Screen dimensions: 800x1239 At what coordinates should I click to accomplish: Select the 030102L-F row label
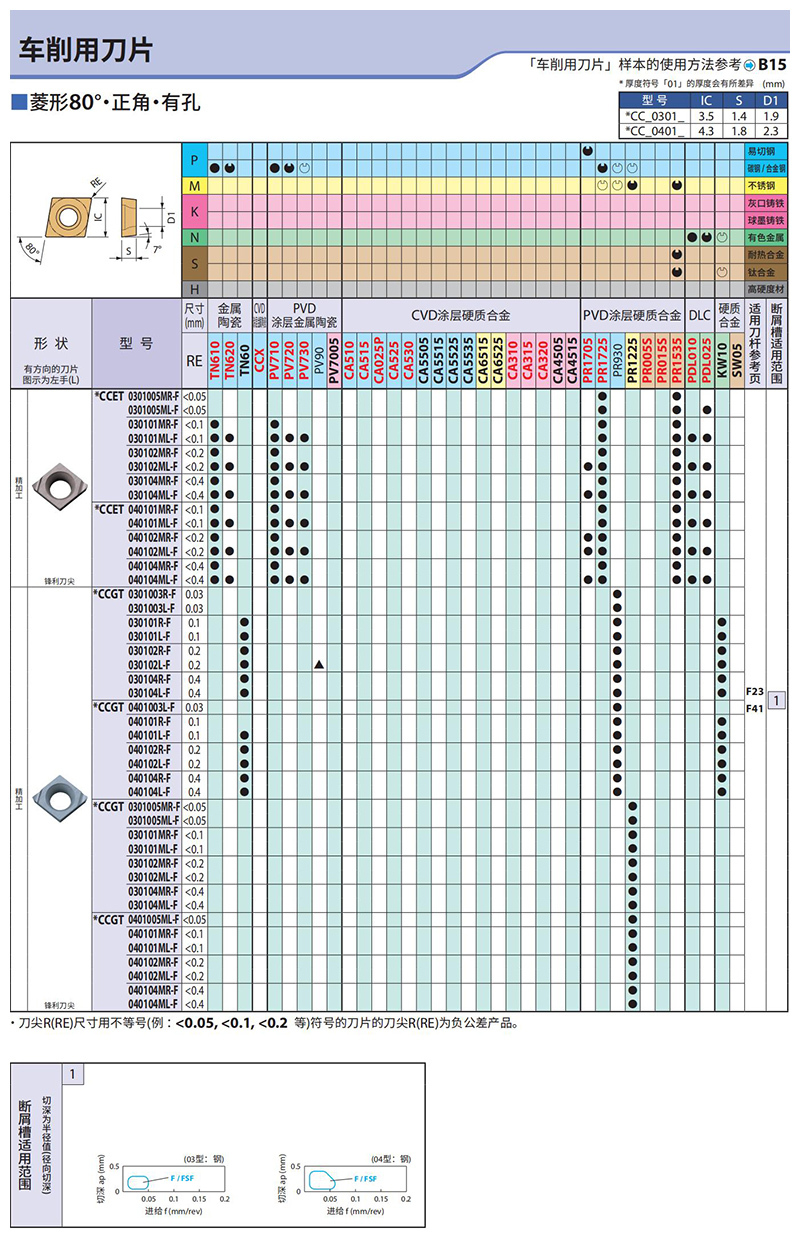pyautogui.click(x=150, y=664)
